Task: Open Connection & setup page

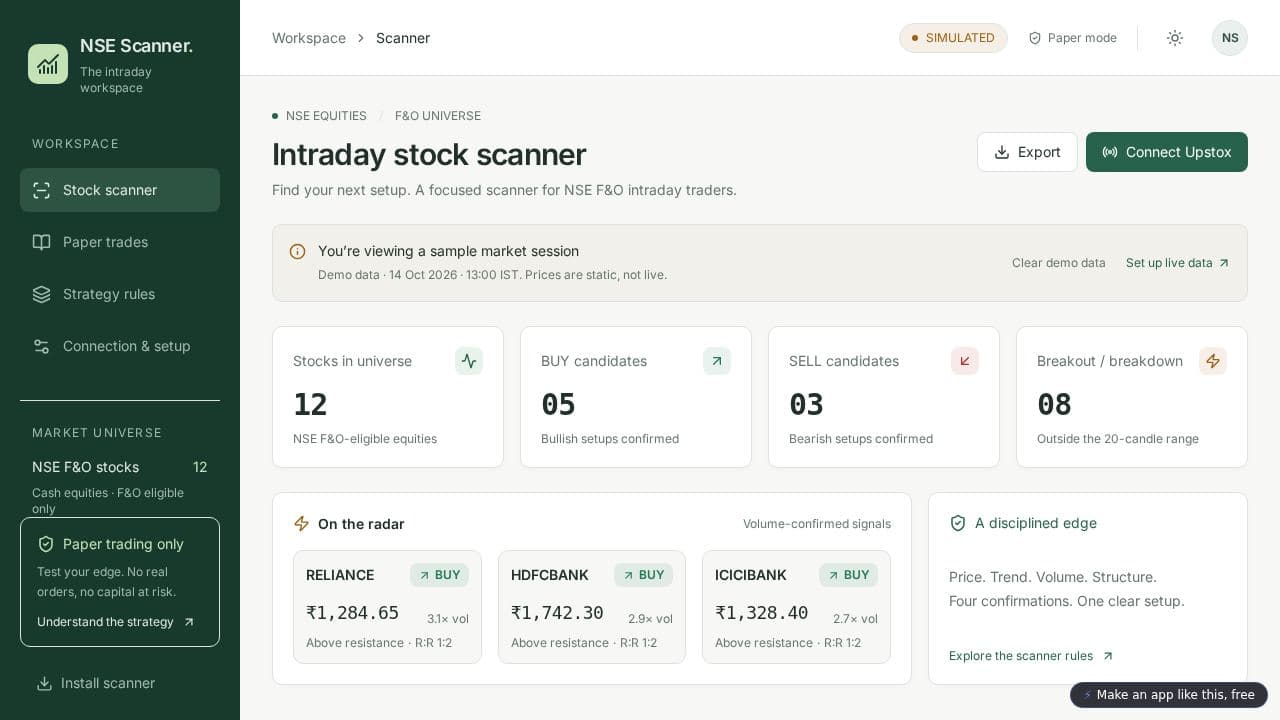Action: (120, 346)
